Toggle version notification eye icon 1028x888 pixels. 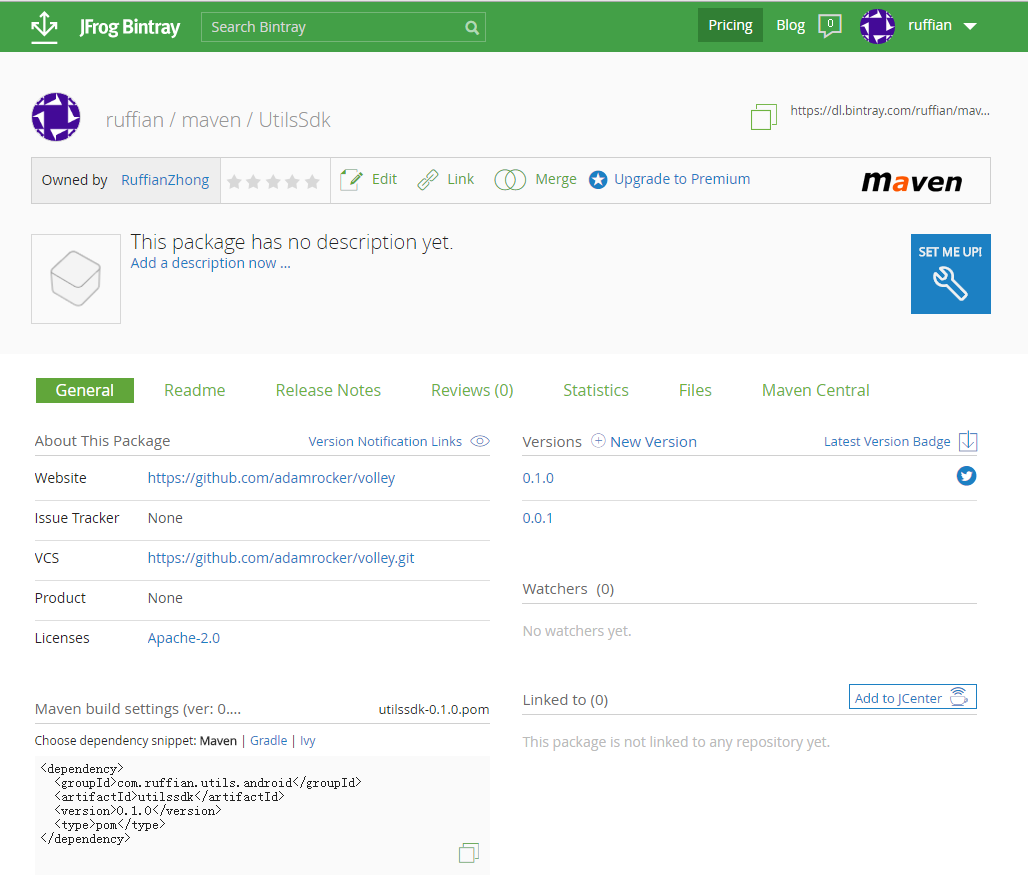coord(480,441)
